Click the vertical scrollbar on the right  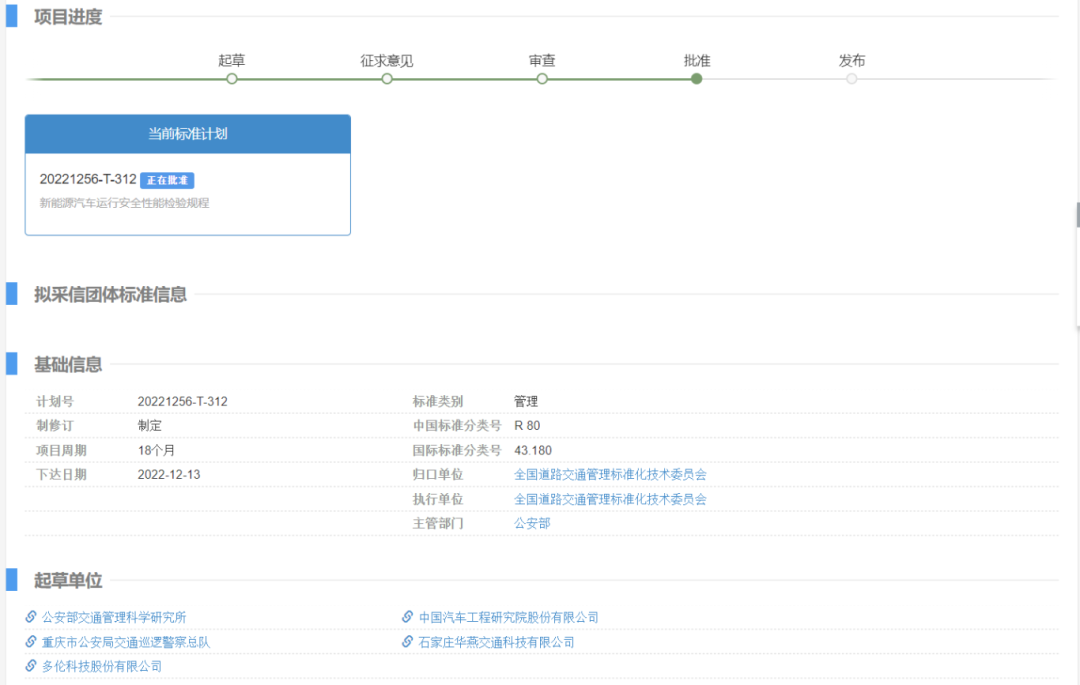pos(1076,213)
